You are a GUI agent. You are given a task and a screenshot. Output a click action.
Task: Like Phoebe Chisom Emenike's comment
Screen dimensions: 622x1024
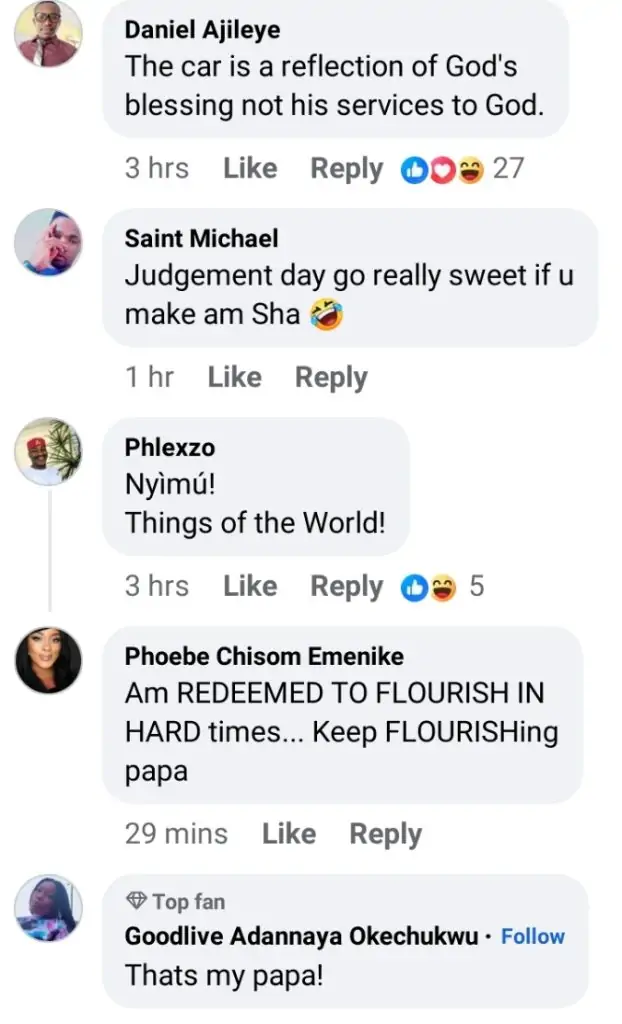[289, 834]
